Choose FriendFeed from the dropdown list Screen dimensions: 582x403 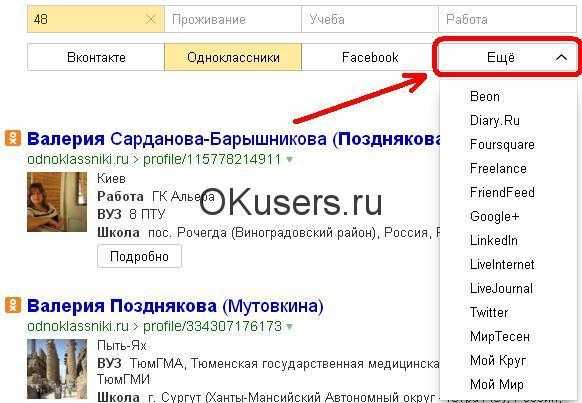pyautogui.click(x=502, y=192)
